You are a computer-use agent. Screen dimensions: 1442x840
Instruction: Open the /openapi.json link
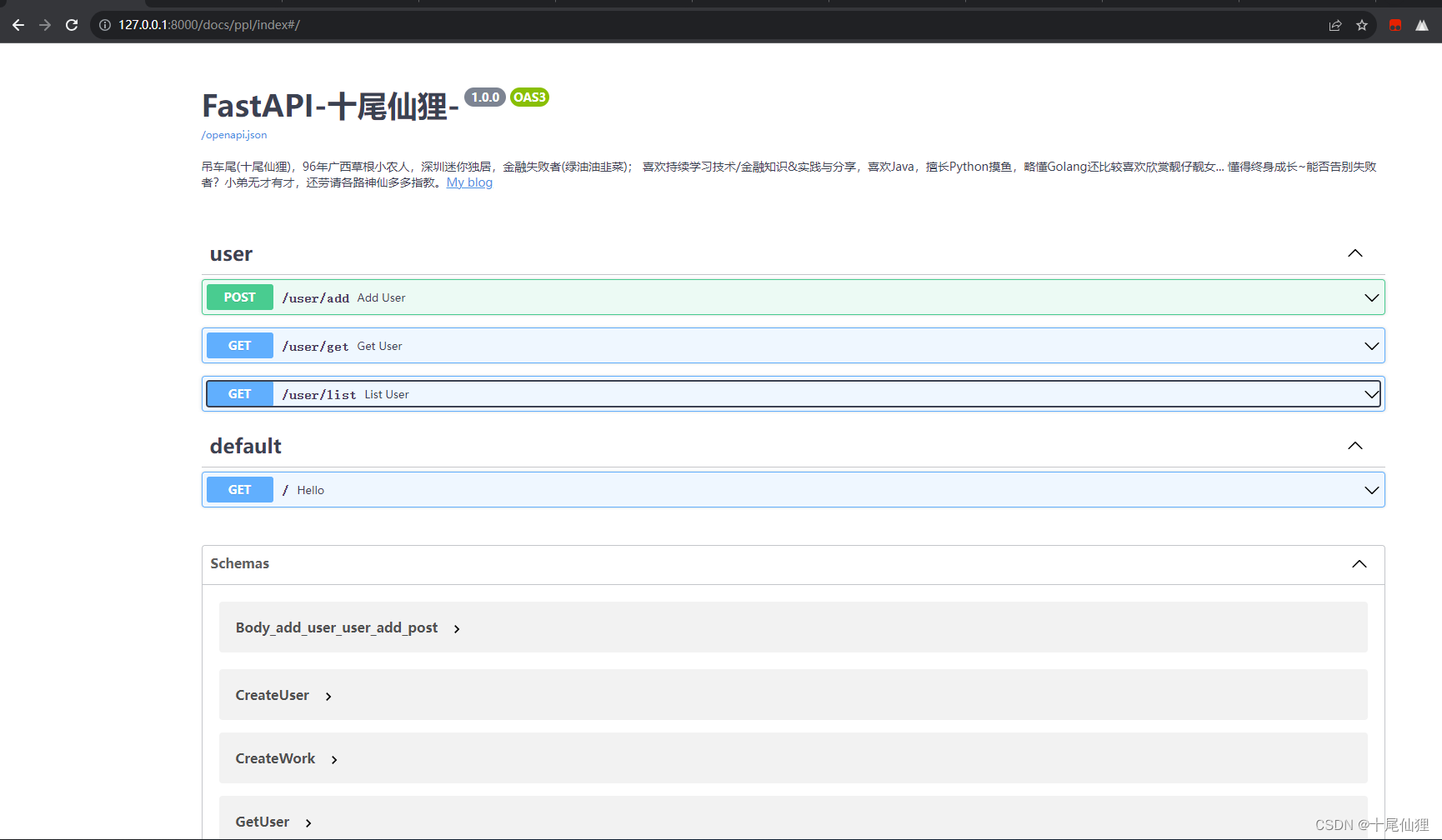(234, 135)
